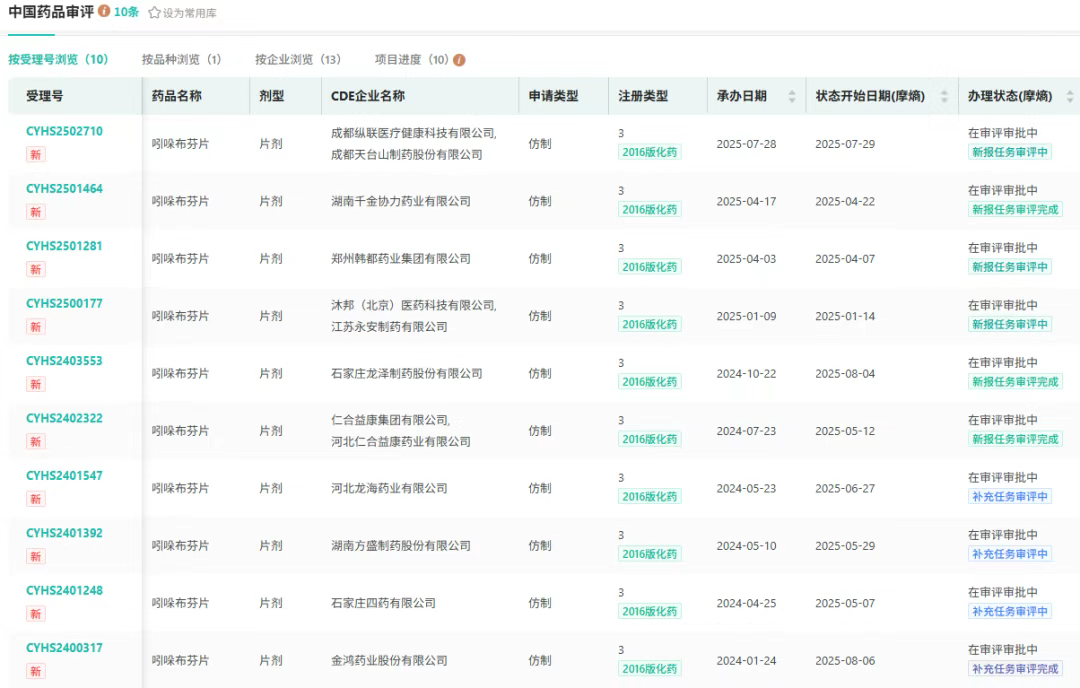Switch to 按企业浏览 tab
This screenshot has width=1080, height=688.
[x=298, y=60]
